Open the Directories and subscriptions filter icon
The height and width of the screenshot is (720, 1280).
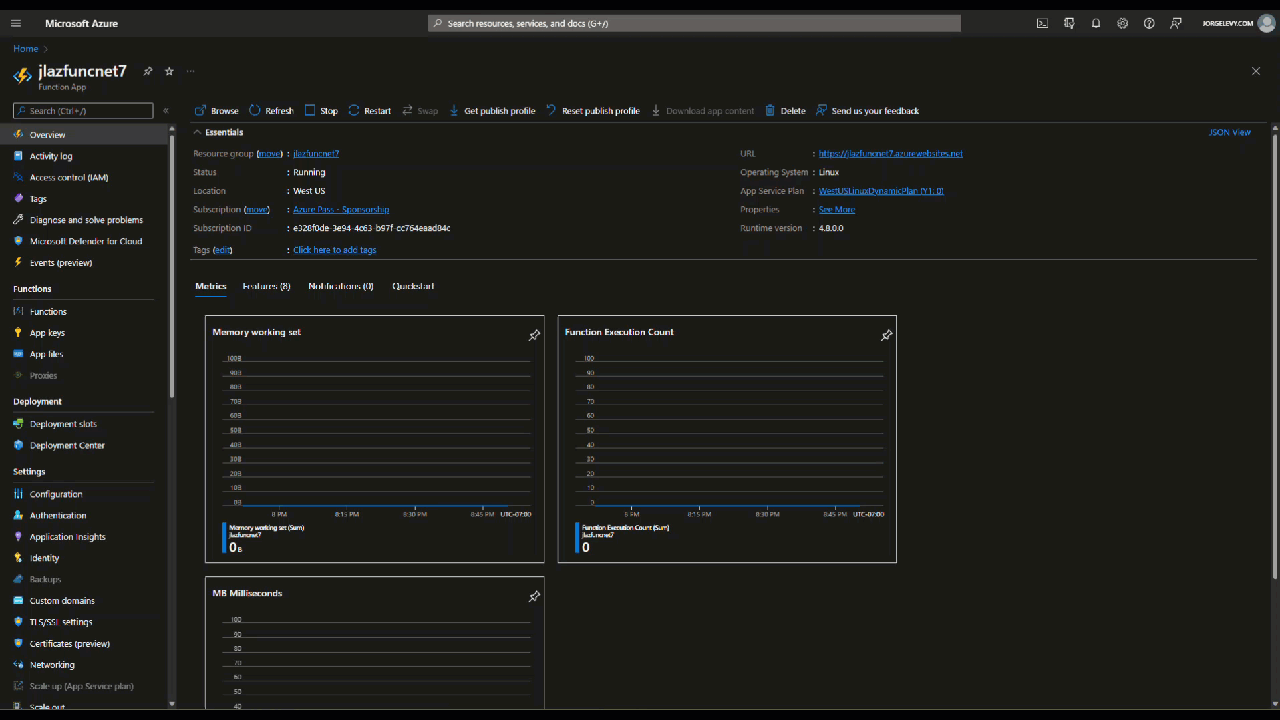(1069, 23)
